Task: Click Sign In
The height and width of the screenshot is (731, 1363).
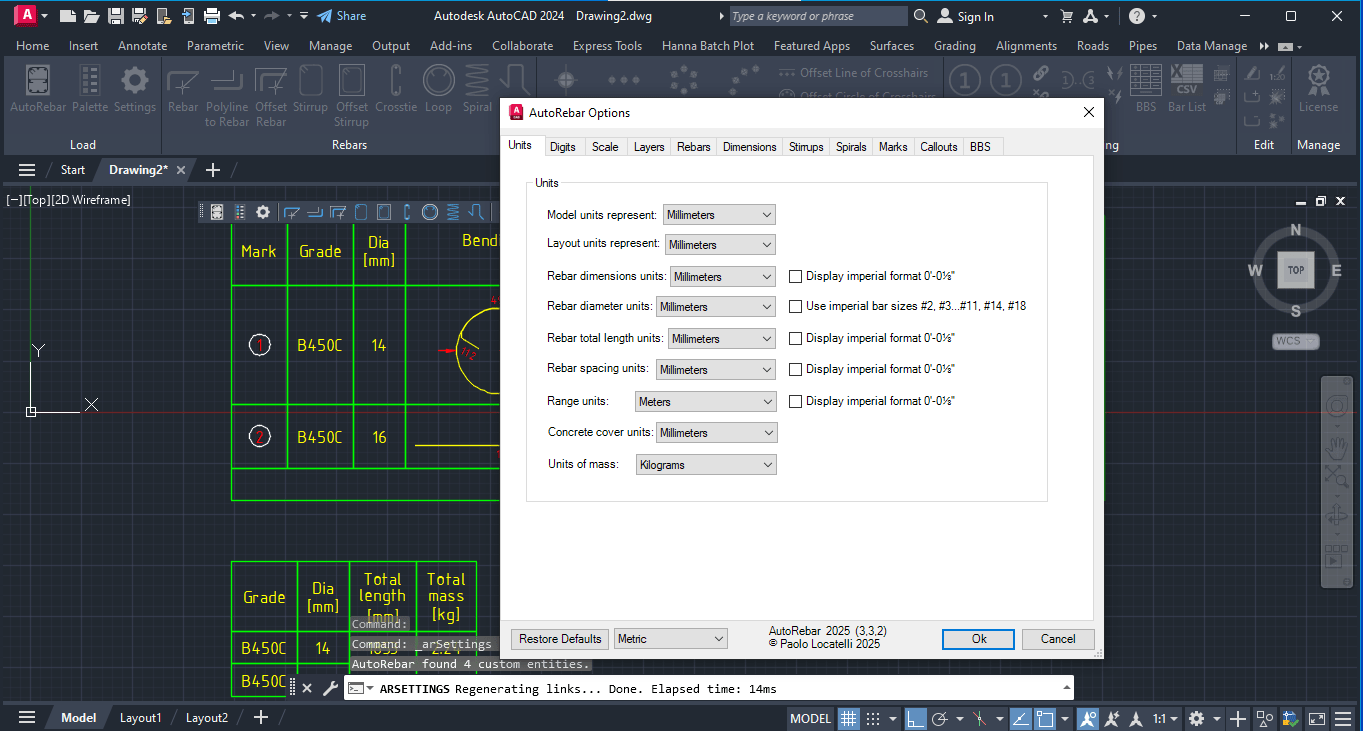Action: (x=965, y=16)
